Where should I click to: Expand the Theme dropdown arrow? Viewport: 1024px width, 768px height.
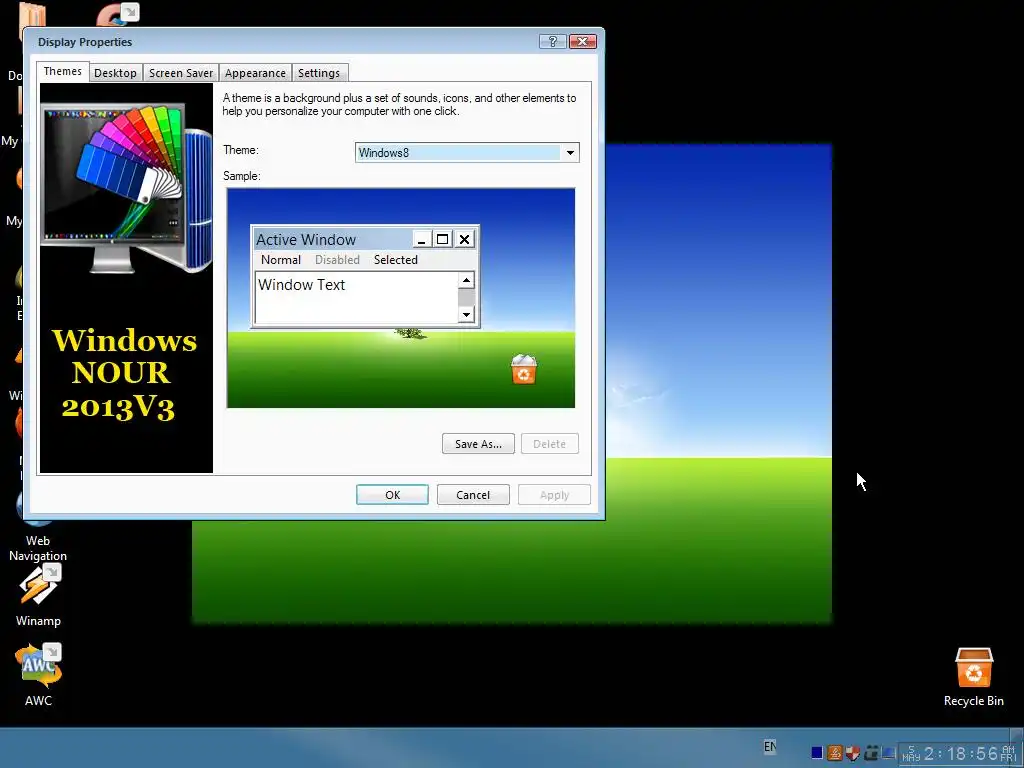(569, 153)
